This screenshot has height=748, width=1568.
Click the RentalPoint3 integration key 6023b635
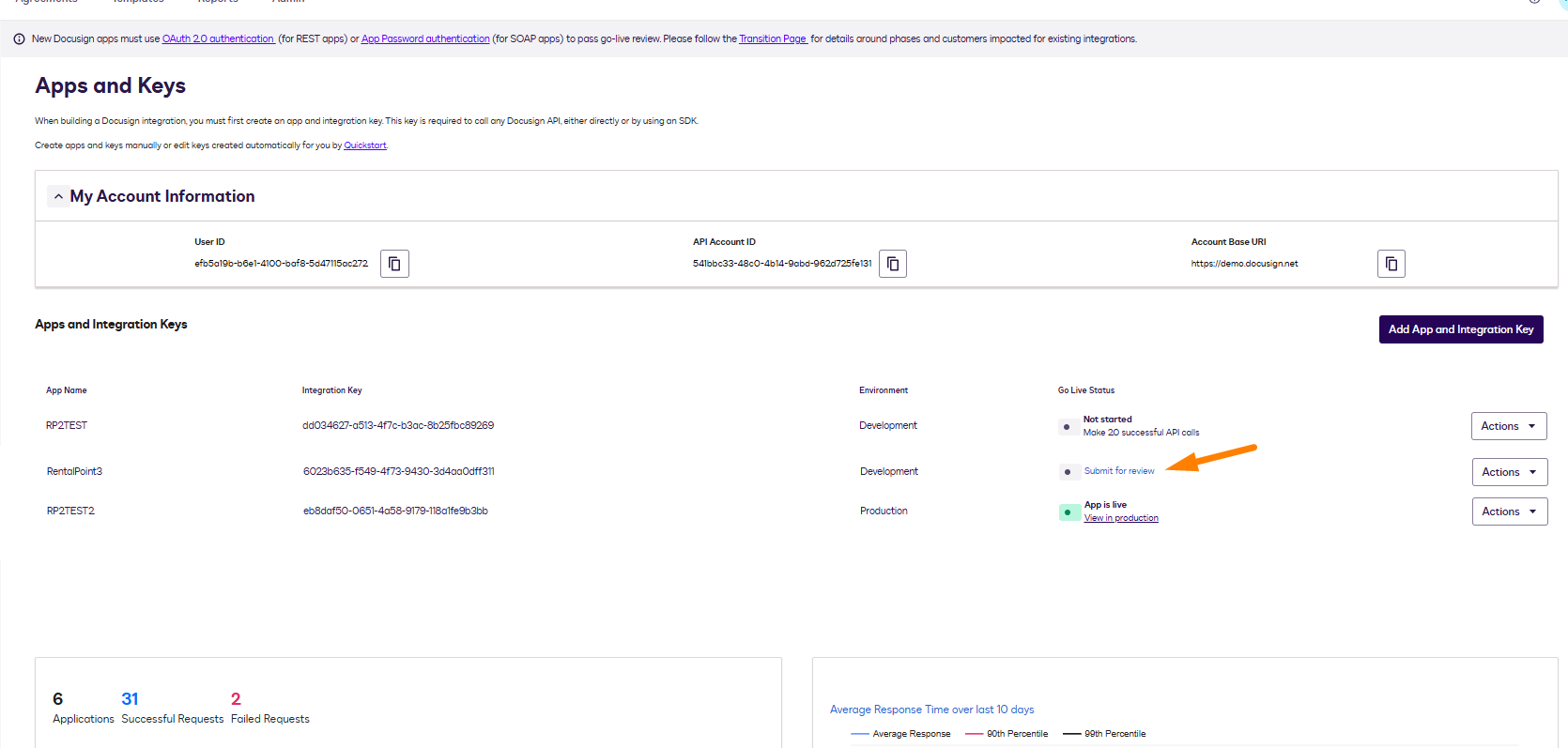coord(399,471)
